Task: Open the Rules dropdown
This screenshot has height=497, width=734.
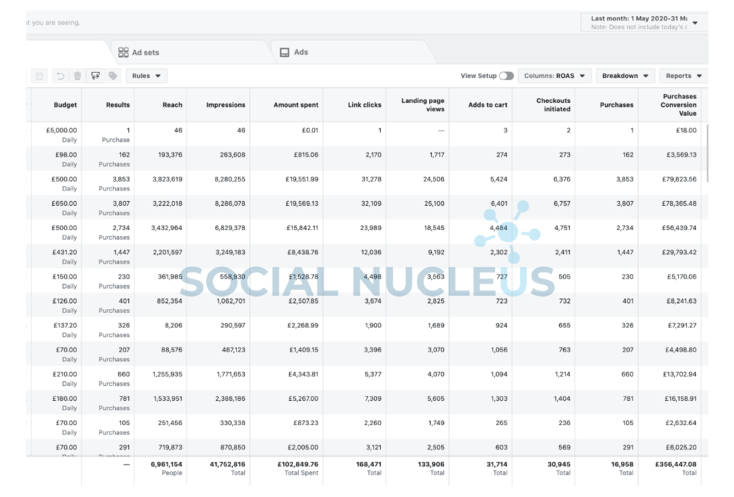Action: (147, 76)
